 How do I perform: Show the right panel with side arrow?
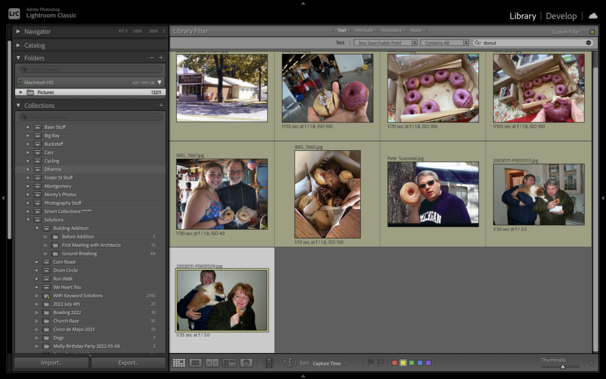click(x=603, y=198)
